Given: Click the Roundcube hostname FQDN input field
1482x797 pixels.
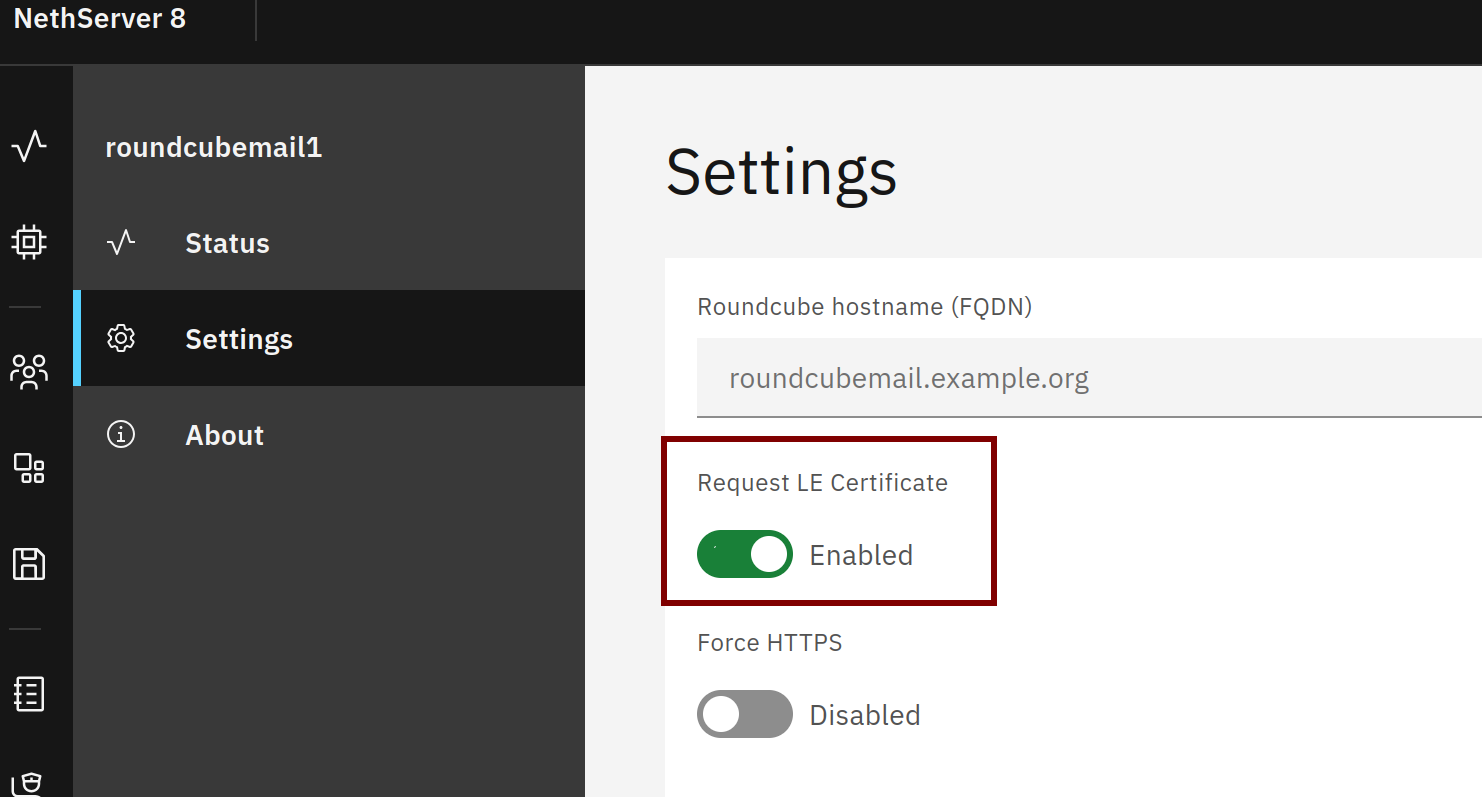Looking at the screenshot, I should (1089, 378).
